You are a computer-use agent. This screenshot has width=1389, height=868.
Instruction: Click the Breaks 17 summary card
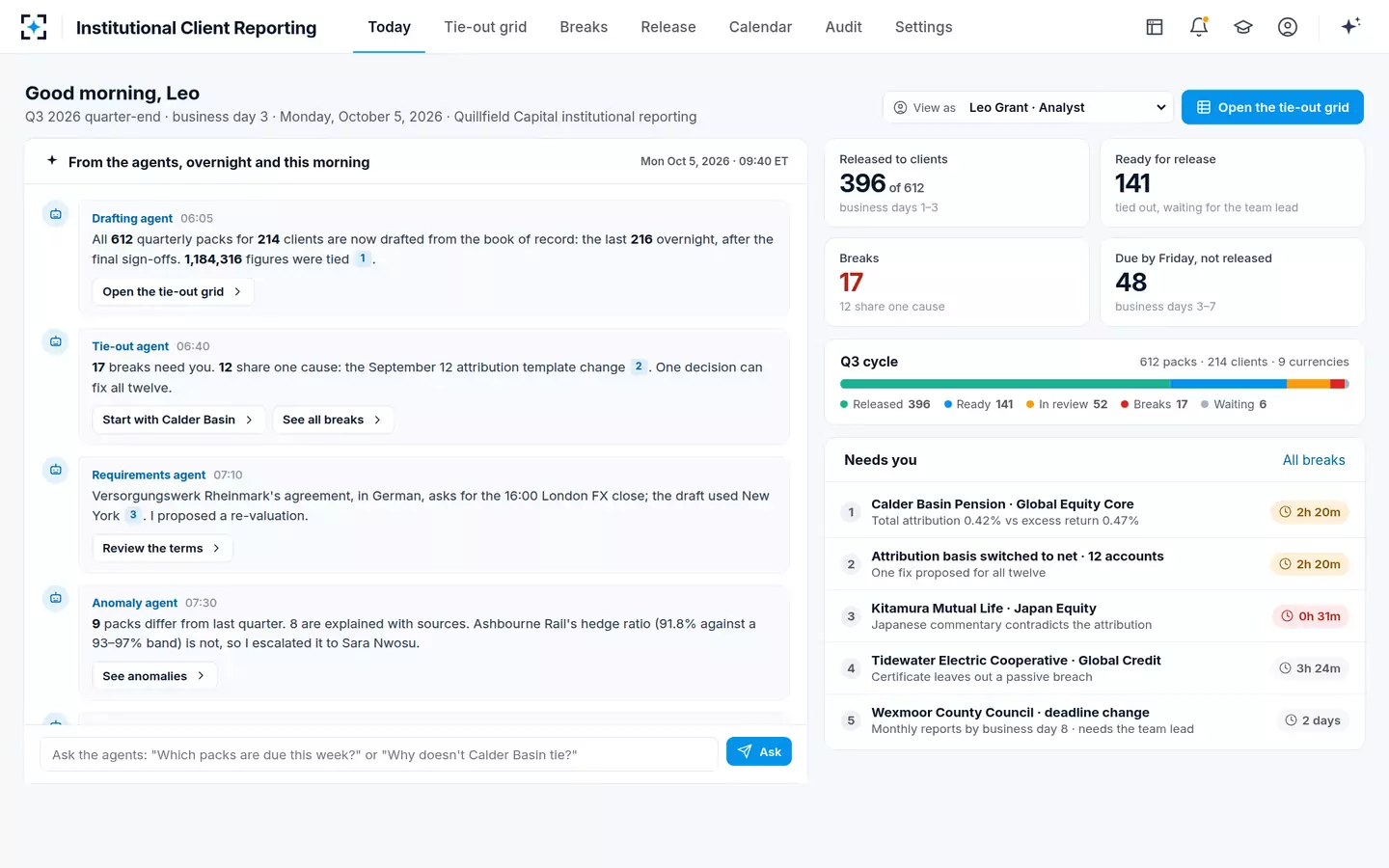(x=957, y=283)
